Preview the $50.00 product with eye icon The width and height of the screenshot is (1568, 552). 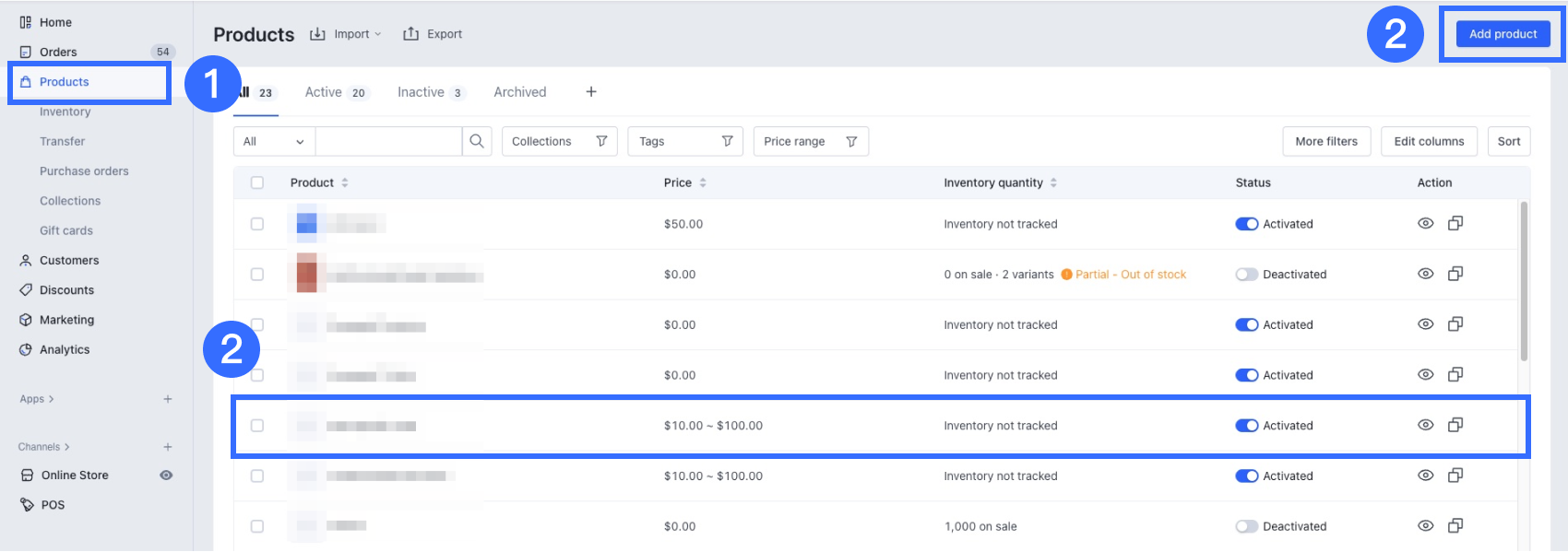pyautogui.click(x=1426, y=224)
